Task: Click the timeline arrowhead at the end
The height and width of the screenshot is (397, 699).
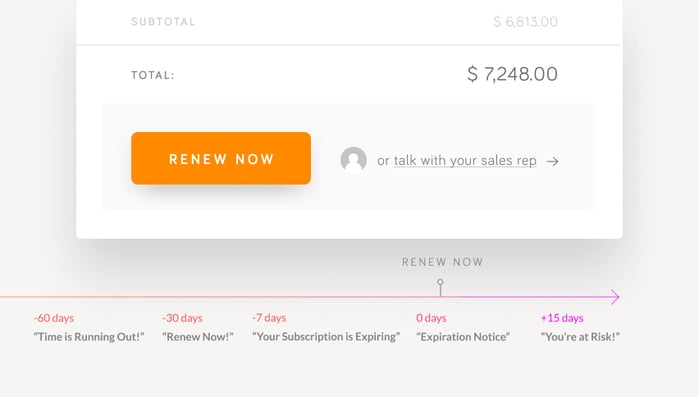Action: [615, 297]
